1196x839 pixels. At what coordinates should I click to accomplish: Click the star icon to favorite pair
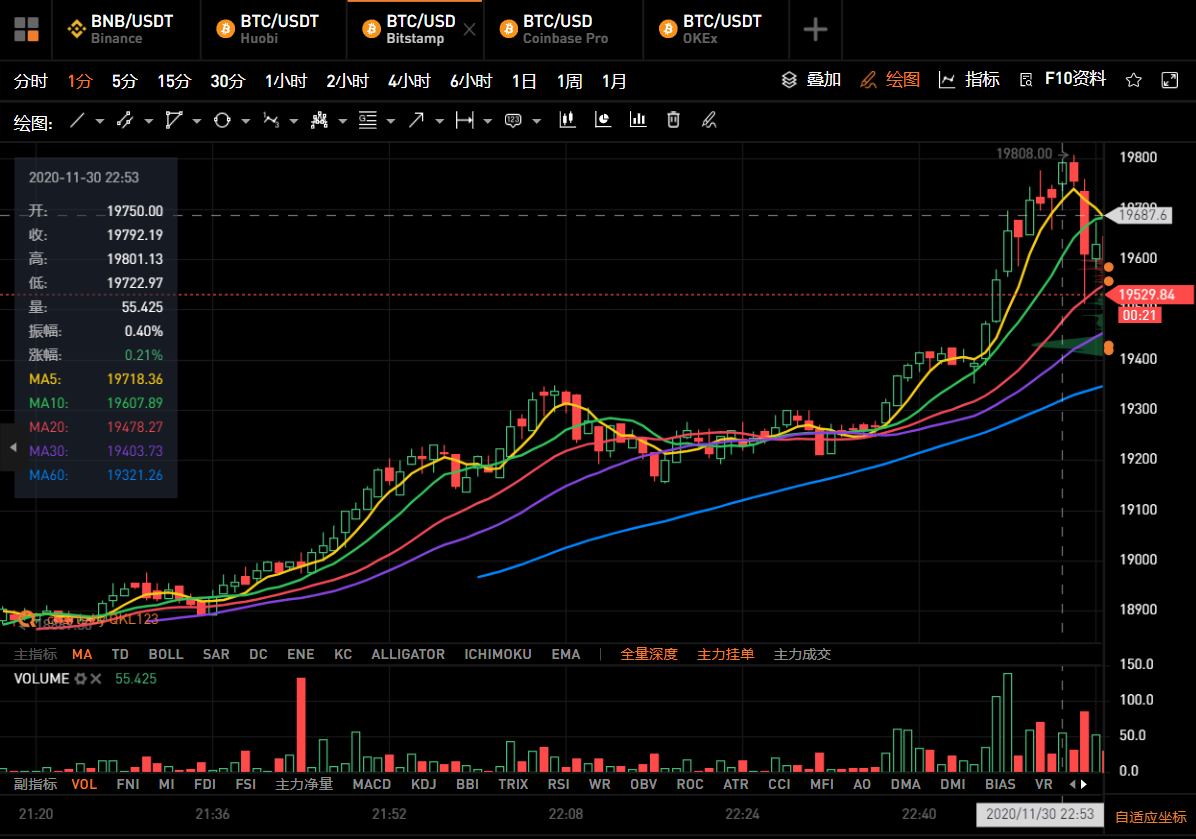pyautogui.click(x=1133, y=81)
